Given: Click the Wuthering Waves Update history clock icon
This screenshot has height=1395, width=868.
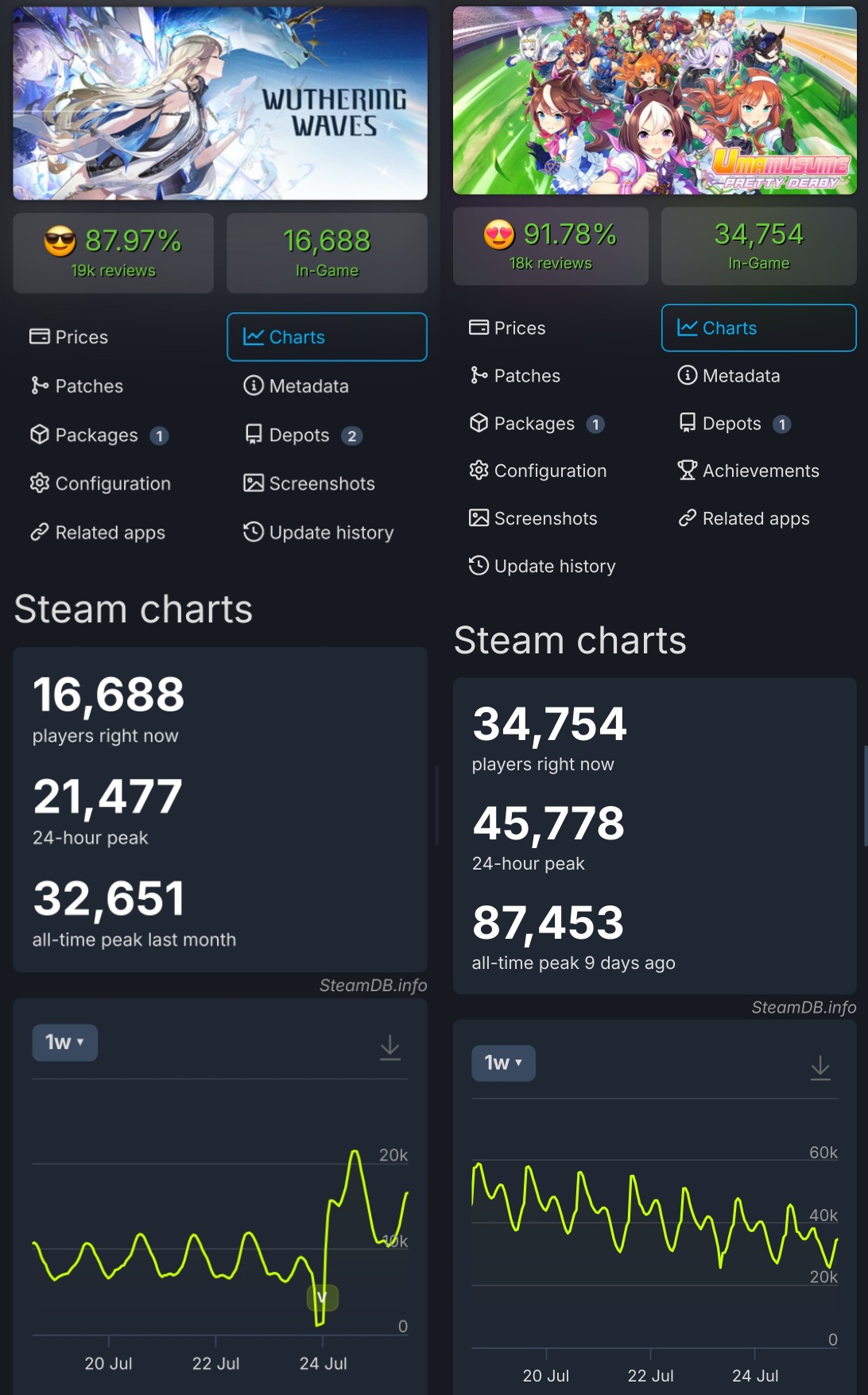Looking at the screenshot, I should pyautogui.click(x=253, y=532).
